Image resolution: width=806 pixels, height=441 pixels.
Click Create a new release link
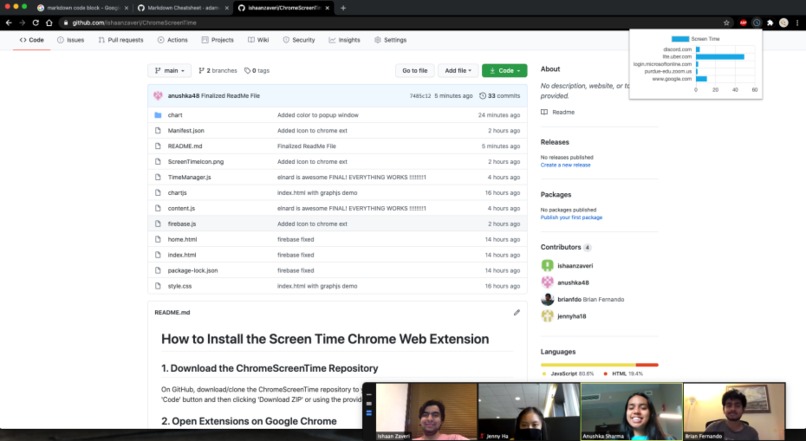coord(565,165)
